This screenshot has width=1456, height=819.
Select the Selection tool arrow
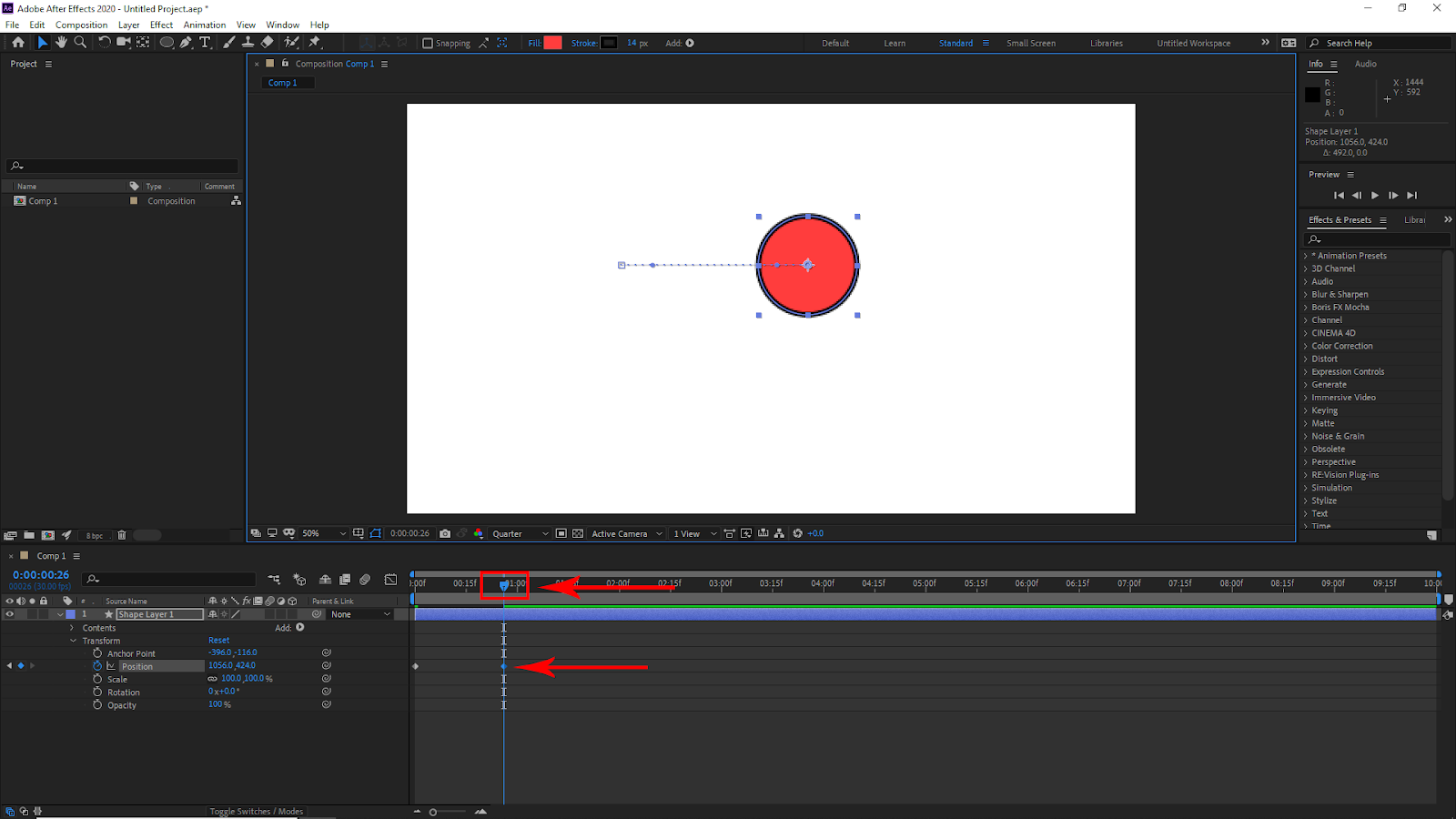point(42,42)
